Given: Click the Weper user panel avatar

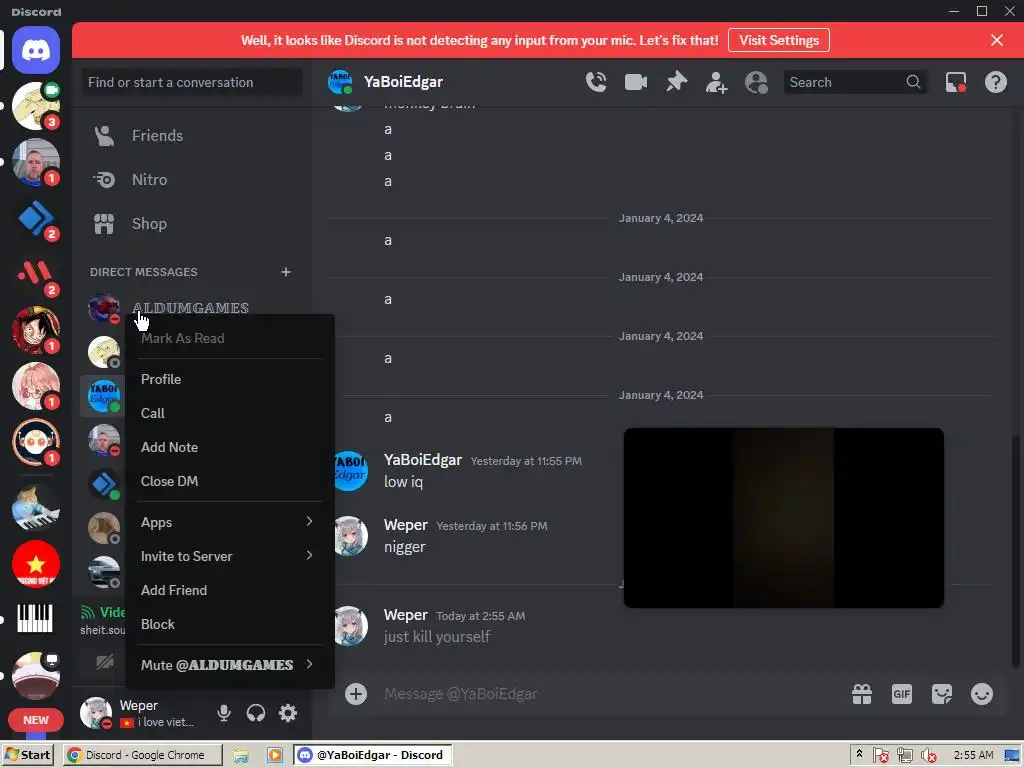Looking at the screenshot, I should click(x=96, y=712).
